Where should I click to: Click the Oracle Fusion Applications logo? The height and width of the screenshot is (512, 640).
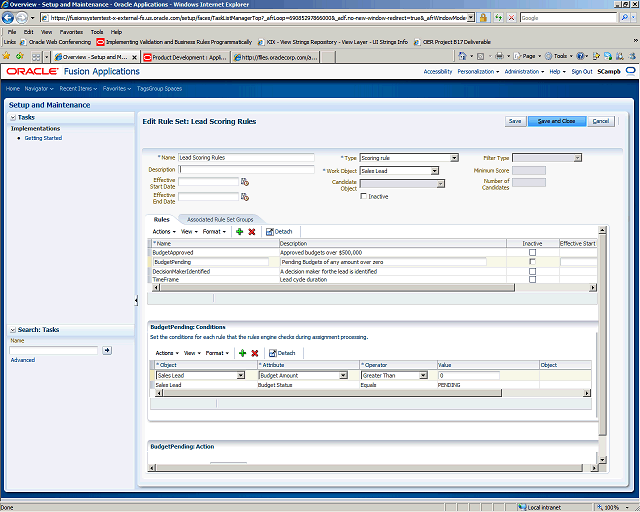tap(73, 71)
